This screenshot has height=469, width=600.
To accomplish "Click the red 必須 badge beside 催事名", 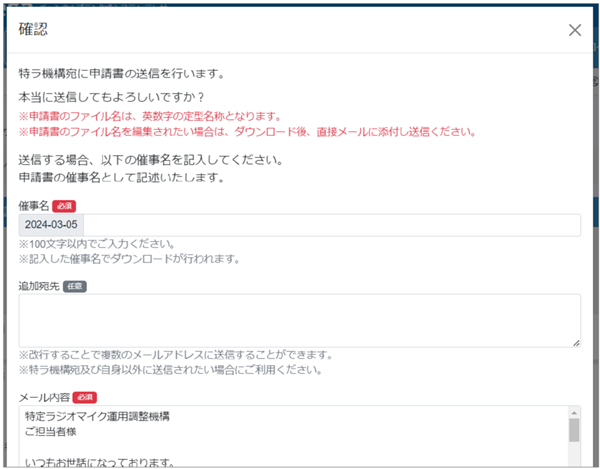I will 64,205.
